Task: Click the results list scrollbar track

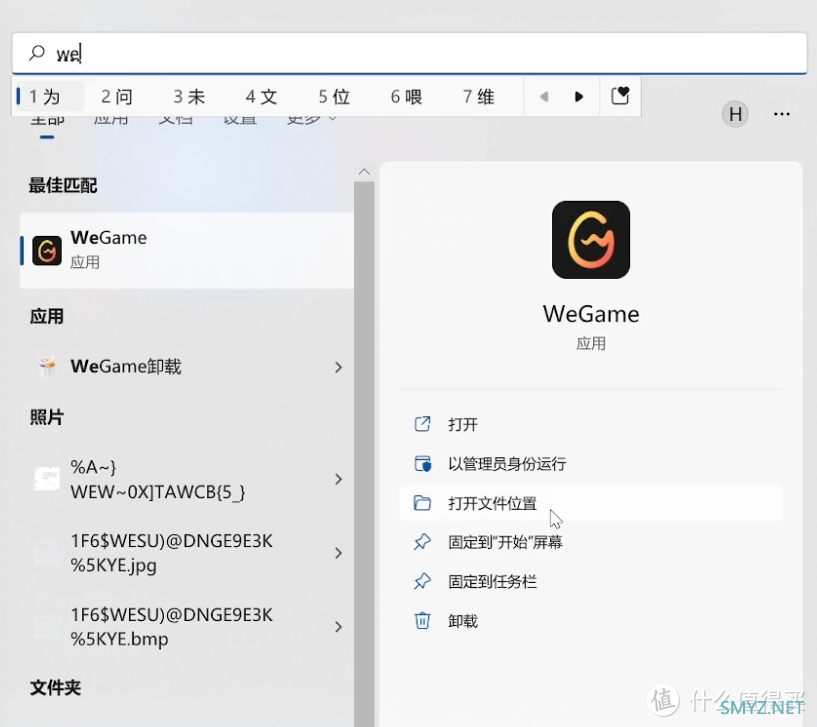Action: [364, 453]
